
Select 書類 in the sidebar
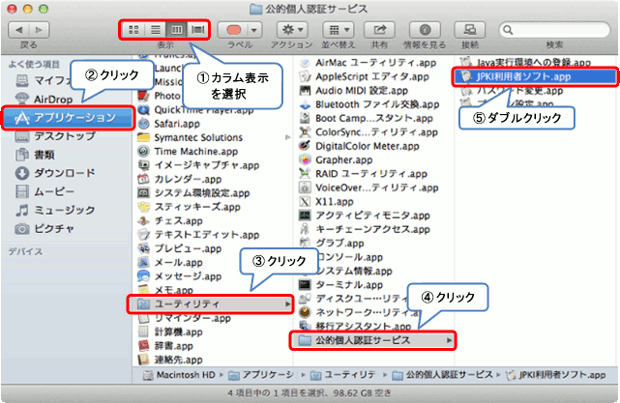click(x=35, y=154)
